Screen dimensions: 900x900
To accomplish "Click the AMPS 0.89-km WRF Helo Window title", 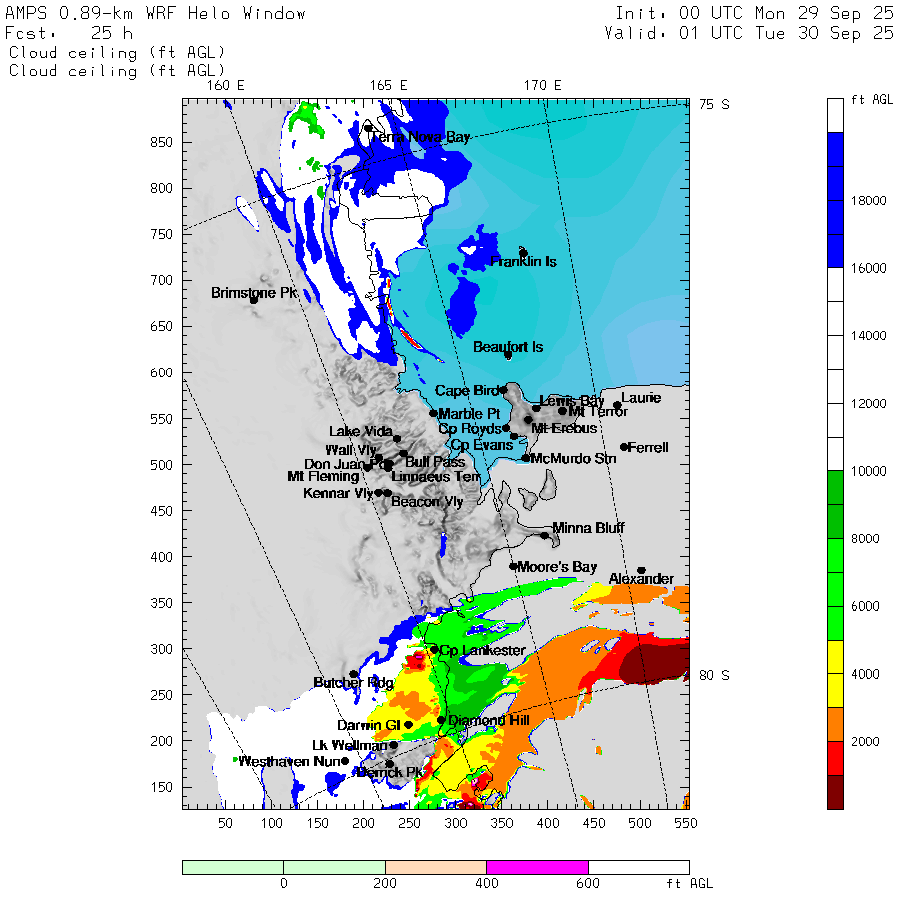I will pos(155,13).
